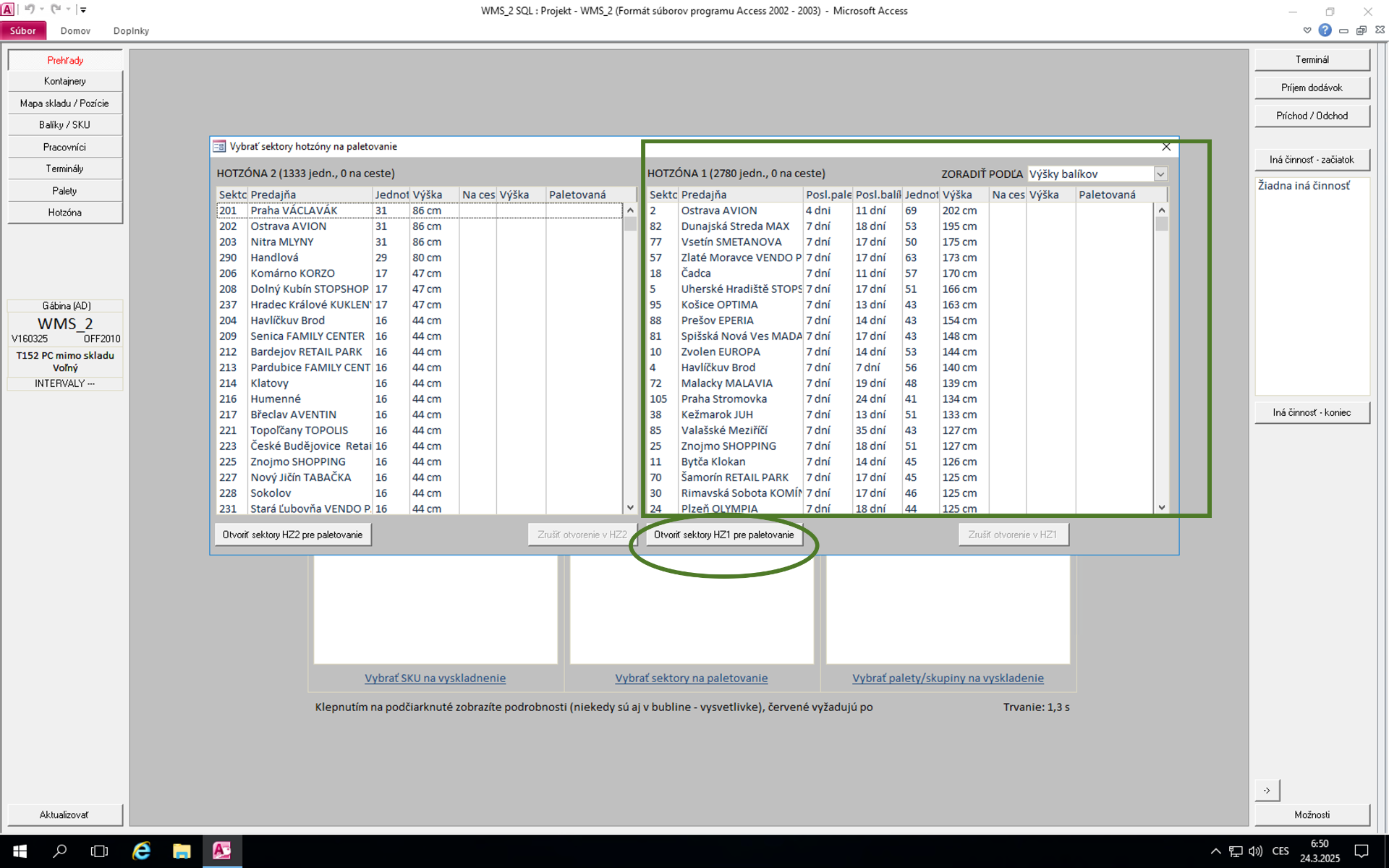Open File Explorer from the taskbar
Viewport: 1389px width, 868px height.
pos(181,851)
